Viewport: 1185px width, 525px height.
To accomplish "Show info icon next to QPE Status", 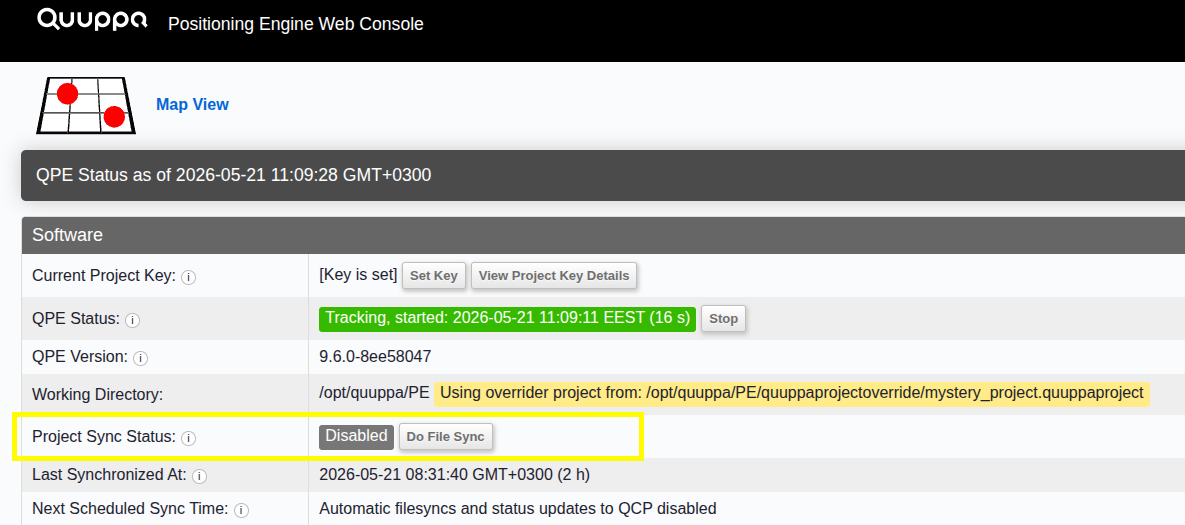I will (x=132, y=320).
